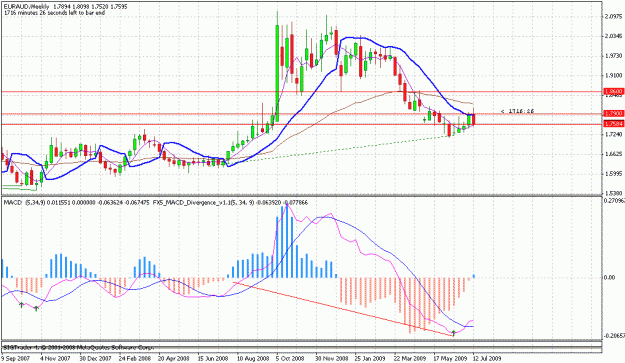Click the '1716 minutes 26 seconds left to bar end' text
Screen dimensions: 625x363
(55, 13)
